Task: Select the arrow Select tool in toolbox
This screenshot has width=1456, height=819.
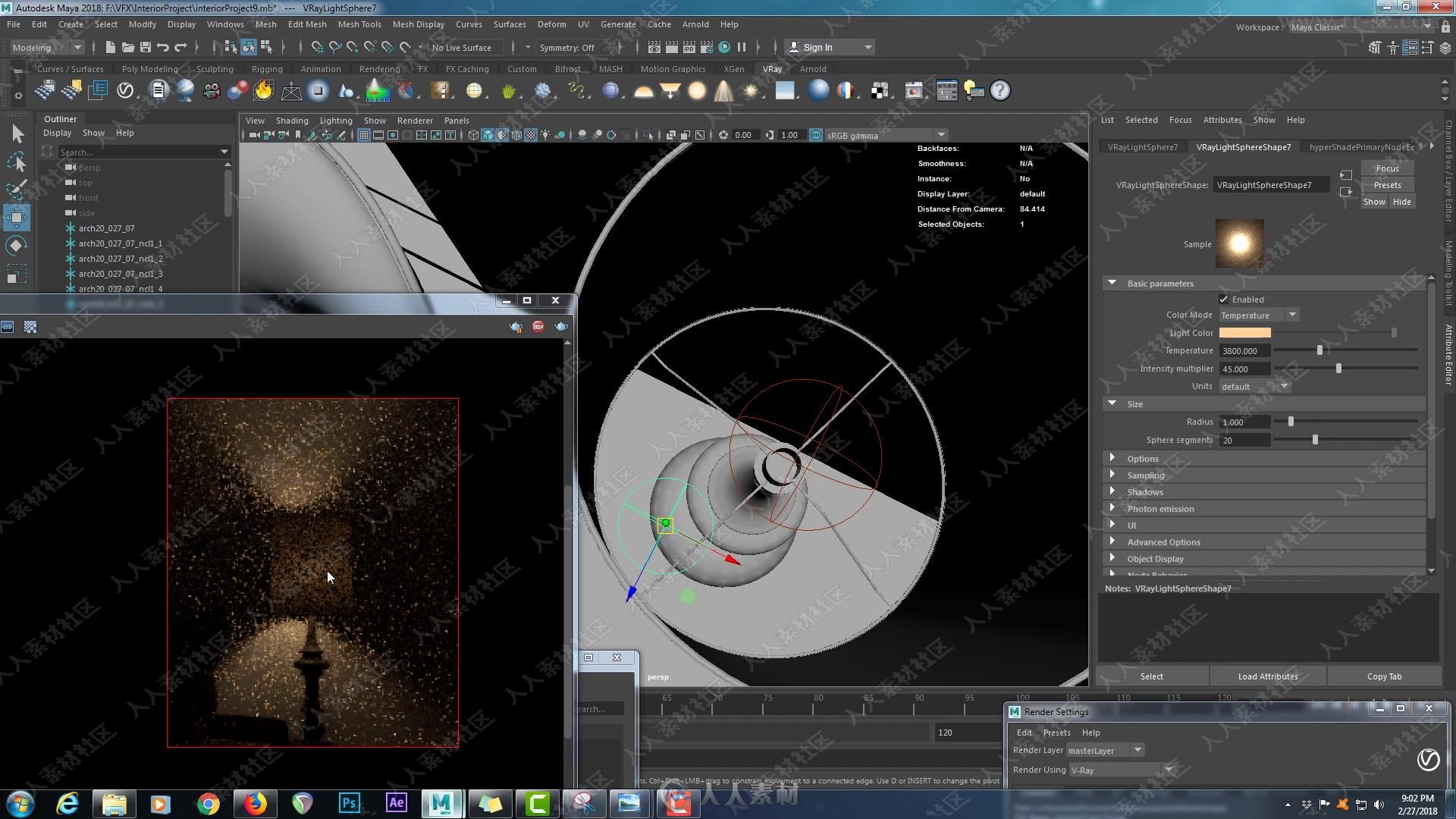Action: (x=17, y=134)
